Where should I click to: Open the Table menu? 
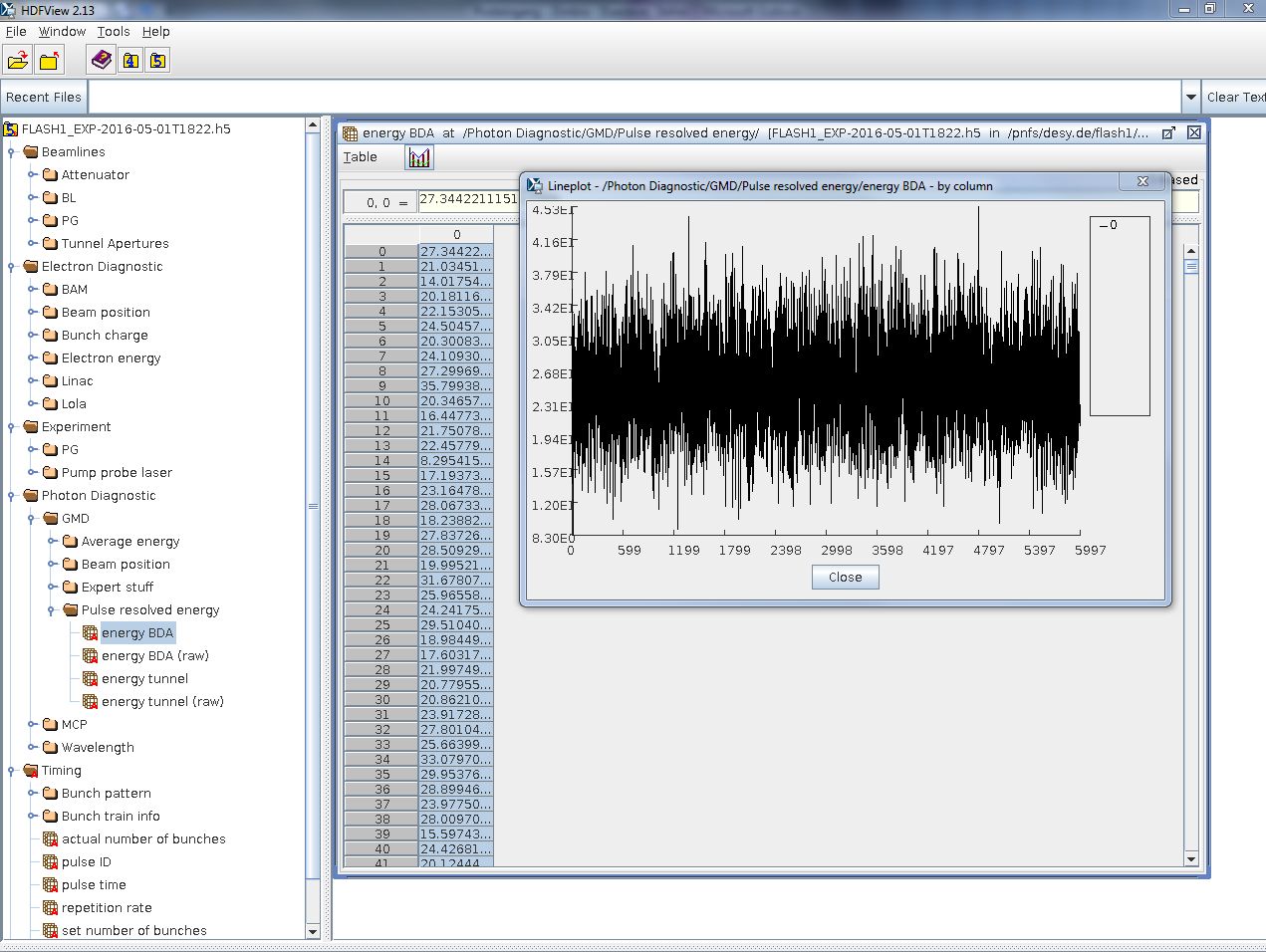pyautogui.click(x=360, y=156)
